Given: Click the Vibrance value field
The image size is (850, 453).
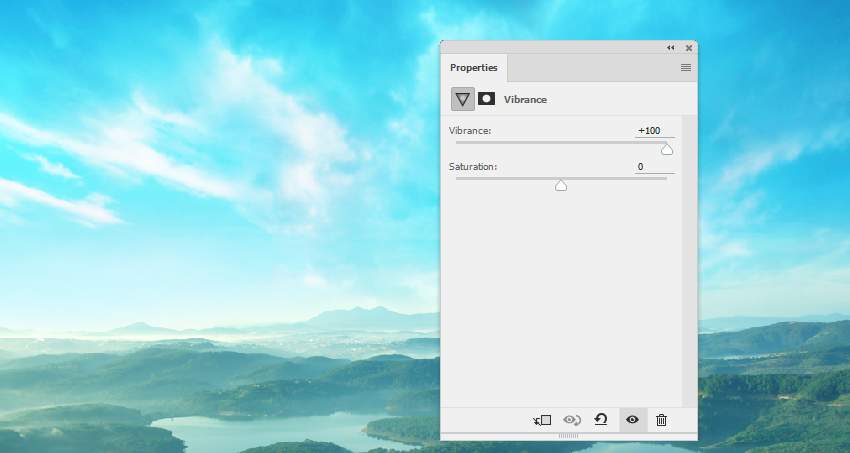Looking at the screenshot, I should (654, 131).
